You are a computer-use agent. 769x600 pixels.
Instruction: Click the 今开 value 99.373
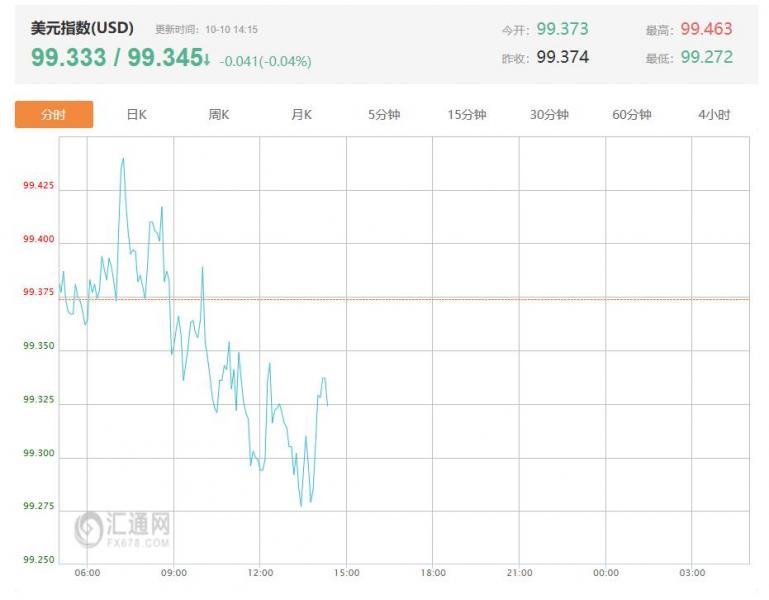[562, 29]
